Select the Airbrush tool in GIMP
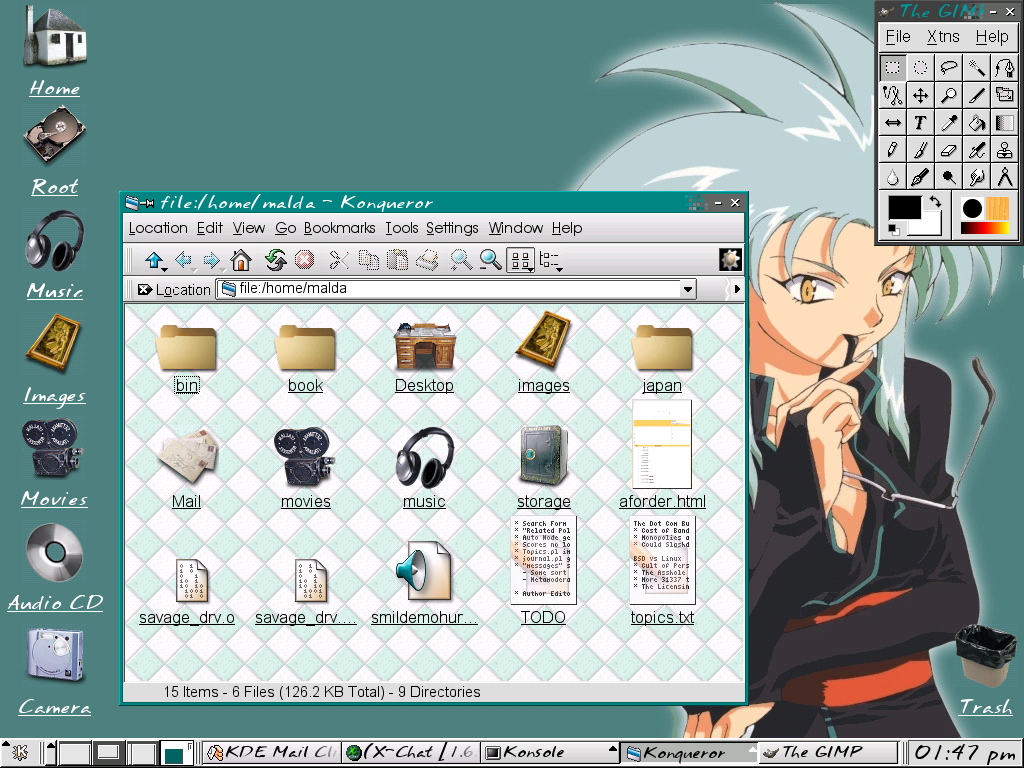This screenshot has width=1024, height=768. [976, 150]
